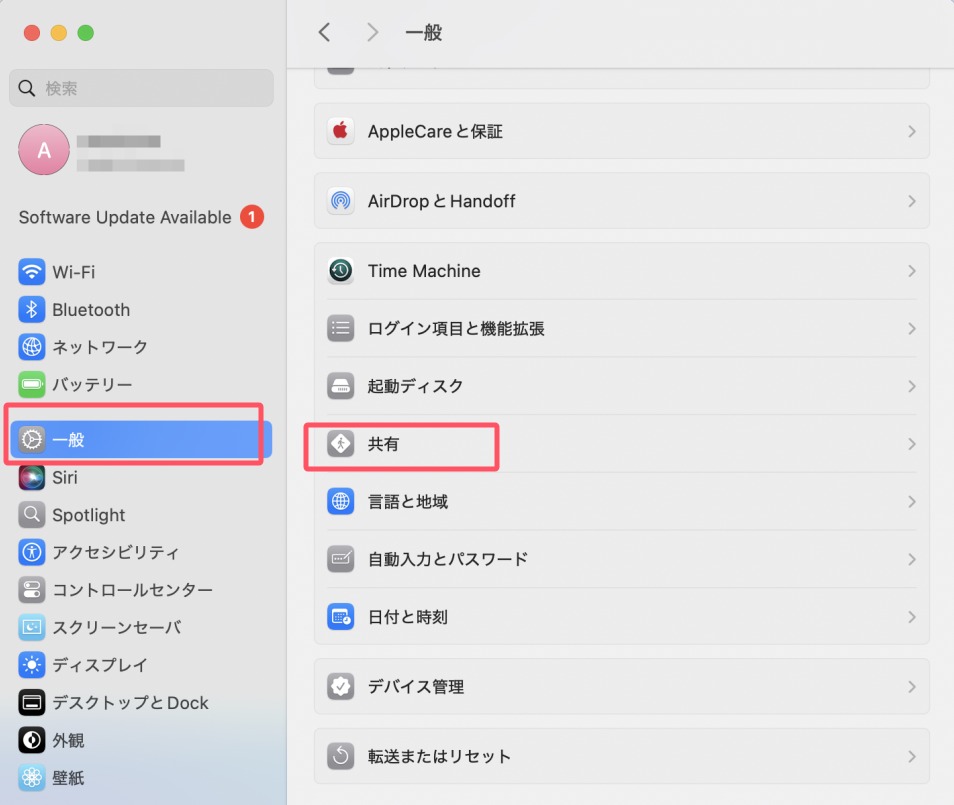Select the Siri icon in sidebar
954x805 pixels.
pyautogui.click(x=29, y=477)
